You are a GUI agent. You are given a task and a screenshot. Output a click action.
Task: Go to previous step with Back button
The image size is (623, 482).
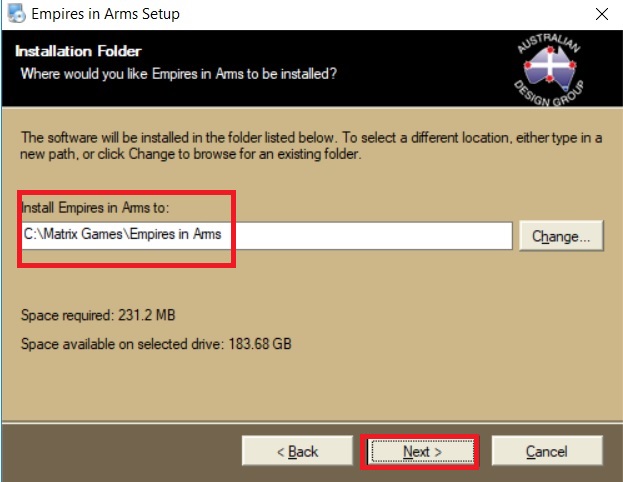pos(297,451)
